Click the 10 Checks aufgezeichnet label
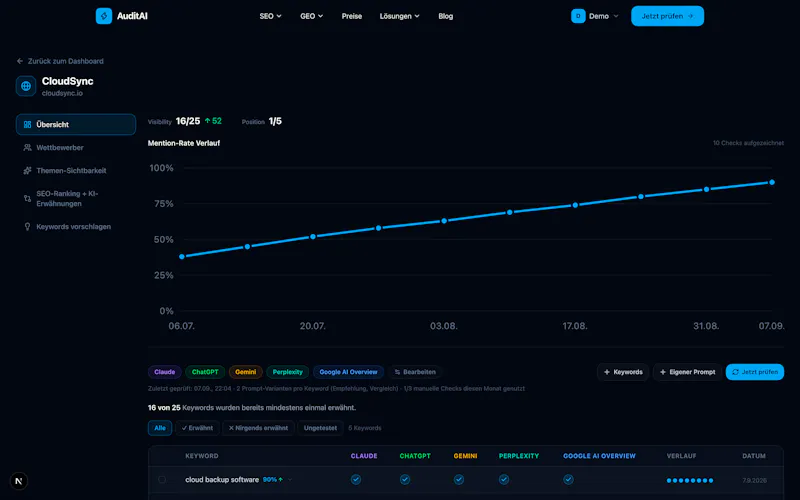 click(748, 143)
